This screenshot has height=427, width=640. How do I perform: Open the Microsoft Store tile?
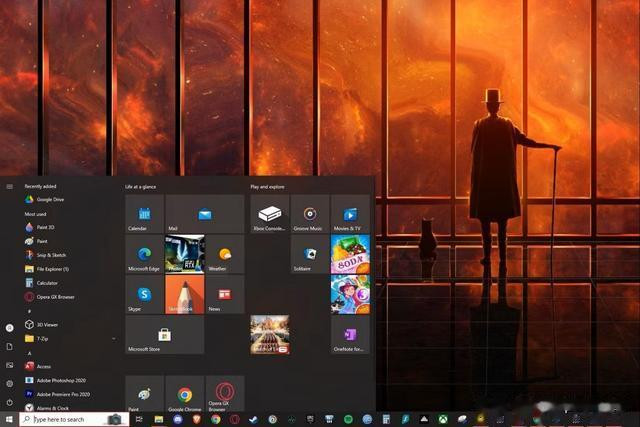pos(164,335)
